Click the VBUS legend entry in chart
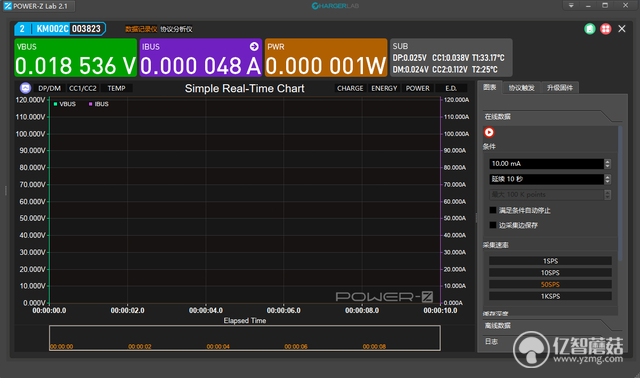 pyautogui.click(x=65, y=104)
